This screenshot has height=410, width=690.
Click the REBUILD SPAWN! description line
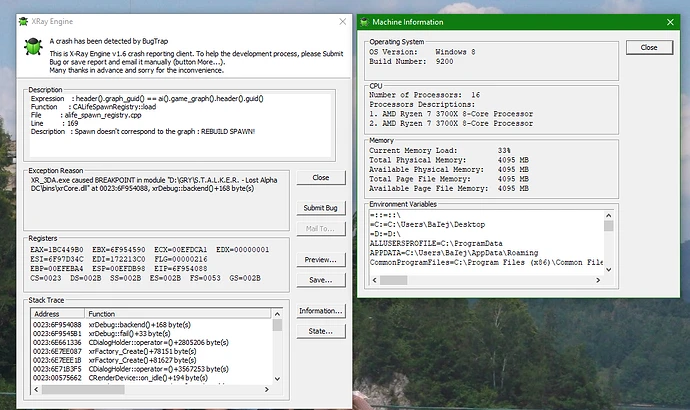point(143,132)
